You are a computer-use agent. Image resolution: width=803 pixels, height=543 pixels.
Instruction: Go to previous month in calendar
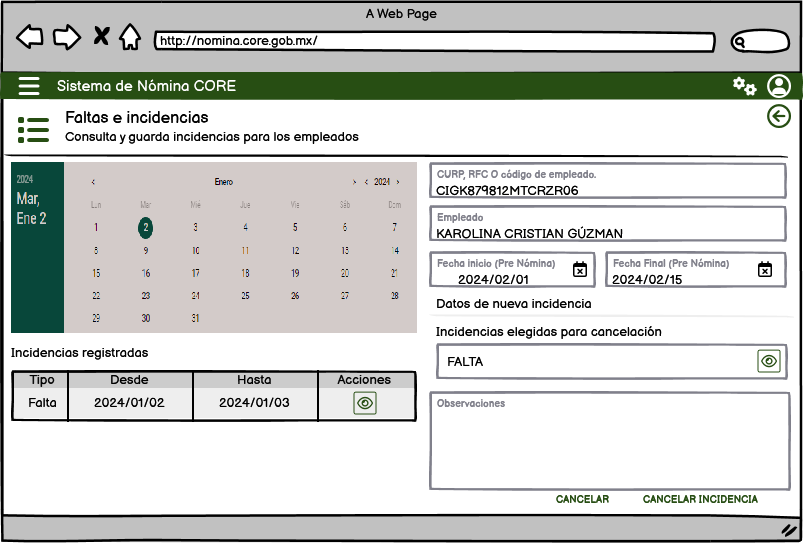[x=93, y=182]
